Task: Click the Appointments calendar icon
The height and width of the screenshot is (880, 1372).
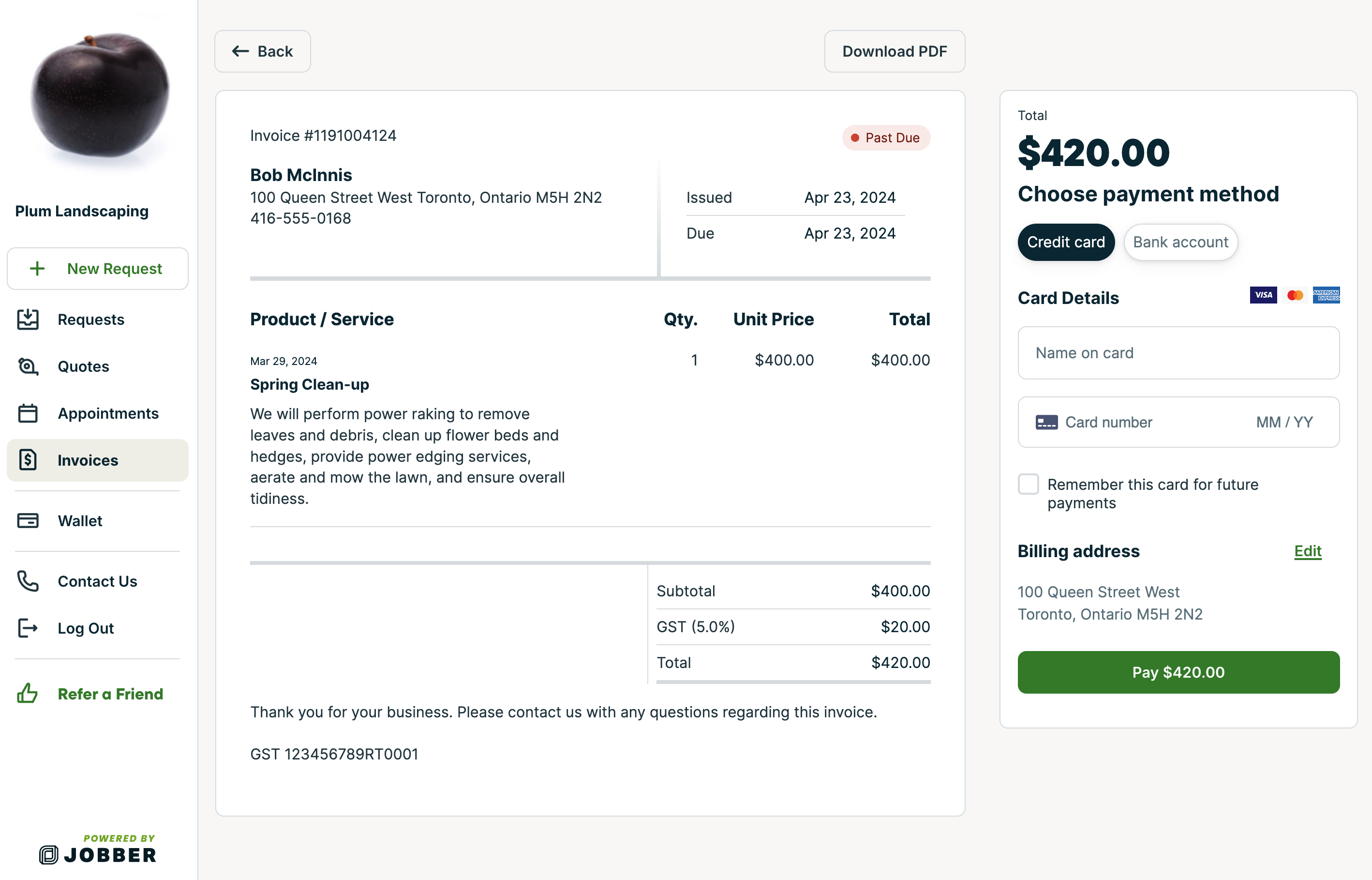Action: click(28, 413)
